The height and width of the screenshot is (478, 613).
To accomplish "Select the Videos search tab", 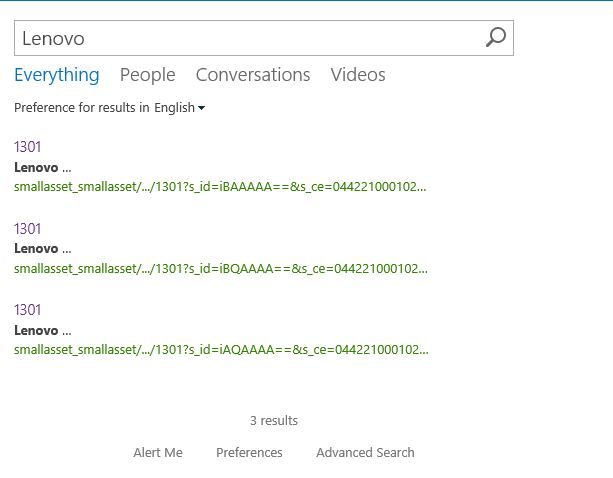I will [x=358, y=75].
